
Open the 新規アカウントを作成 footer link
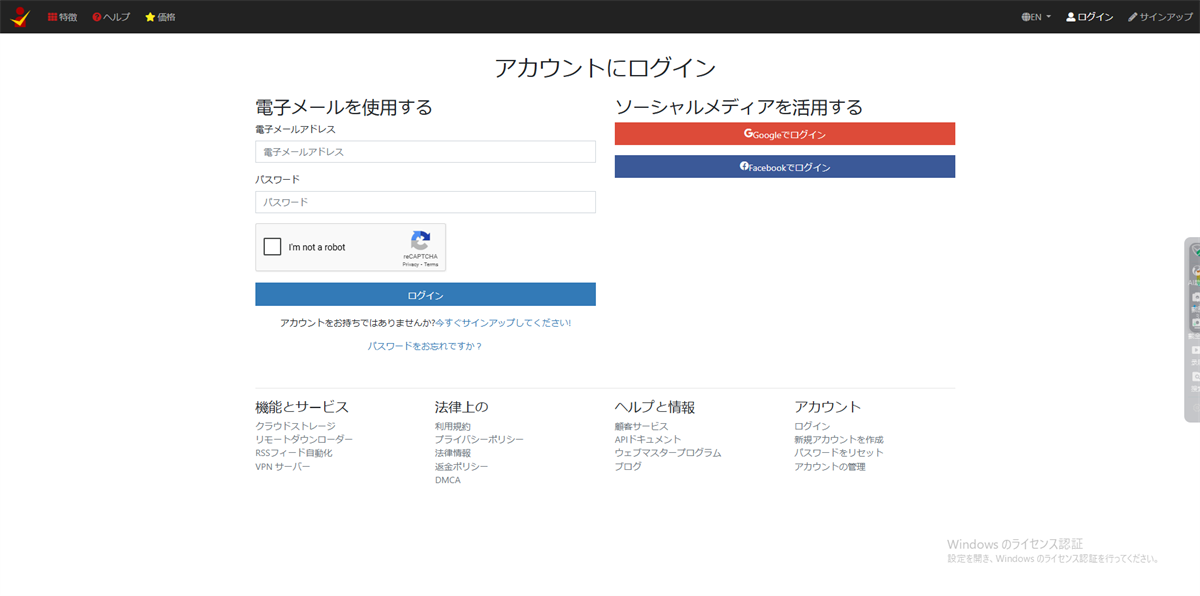839,439
